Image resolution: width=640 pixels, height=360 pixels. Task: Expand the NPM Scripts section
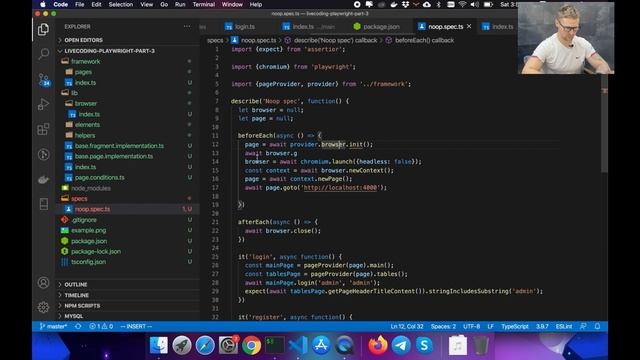coord(82,305)
